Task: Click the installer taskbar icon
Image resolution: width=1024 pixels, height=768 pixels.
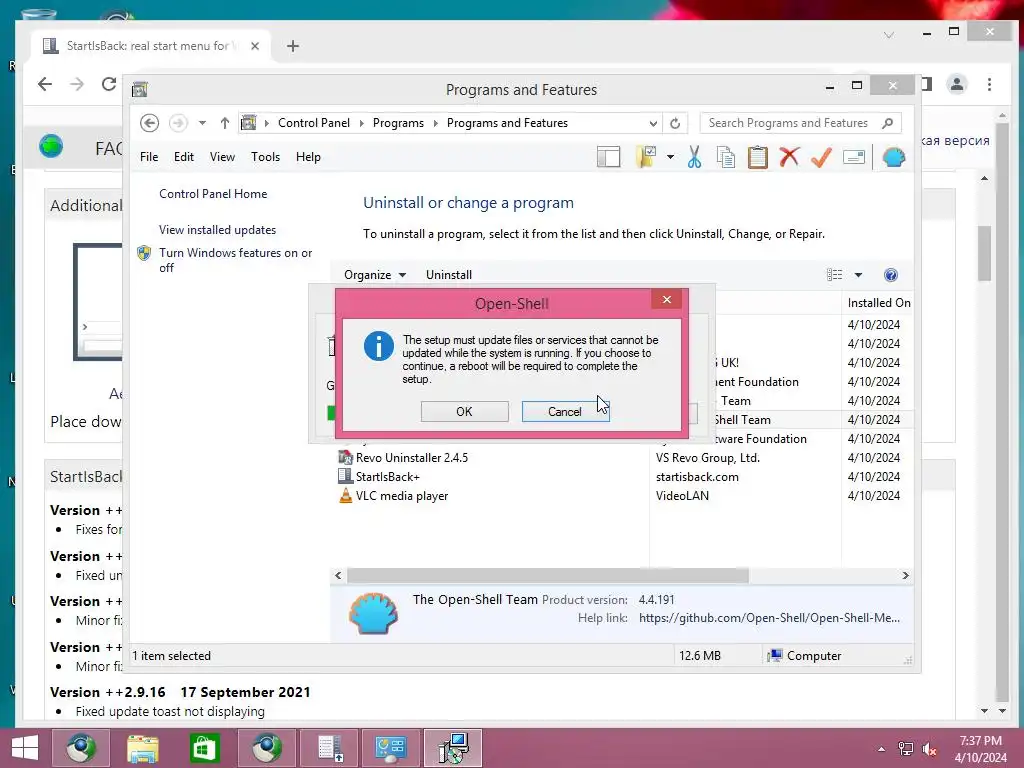Action: click(453, 748)
